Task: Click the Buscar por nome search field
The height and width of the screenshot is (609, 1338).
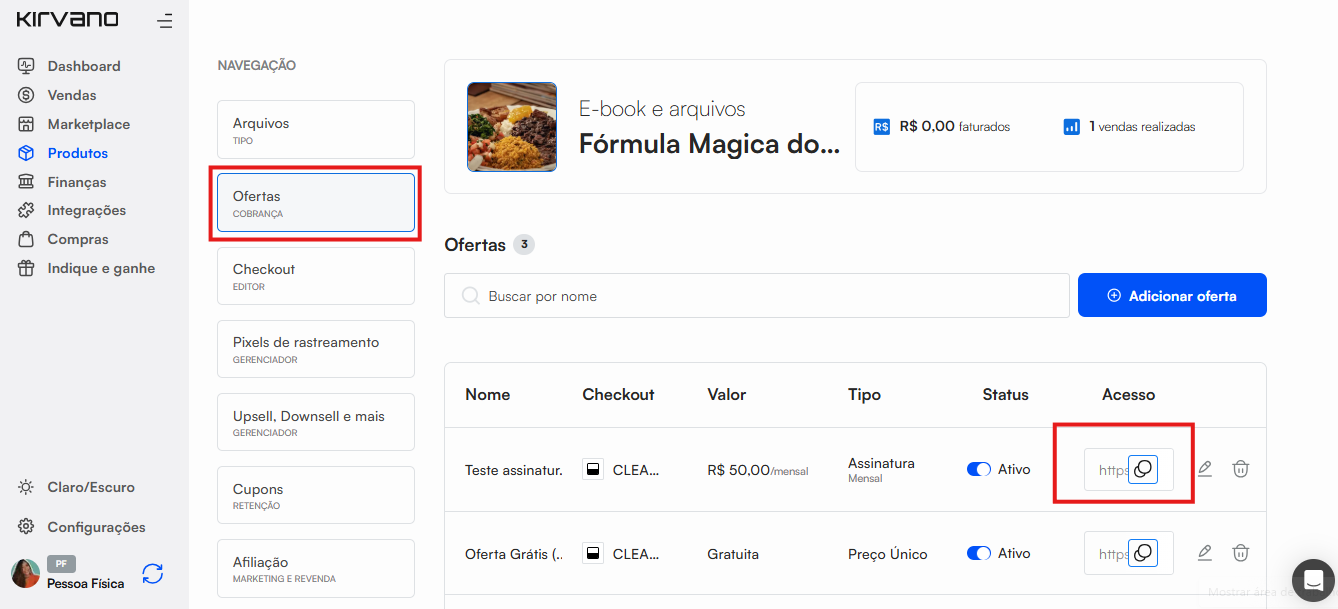Action: tap(757, 296)
